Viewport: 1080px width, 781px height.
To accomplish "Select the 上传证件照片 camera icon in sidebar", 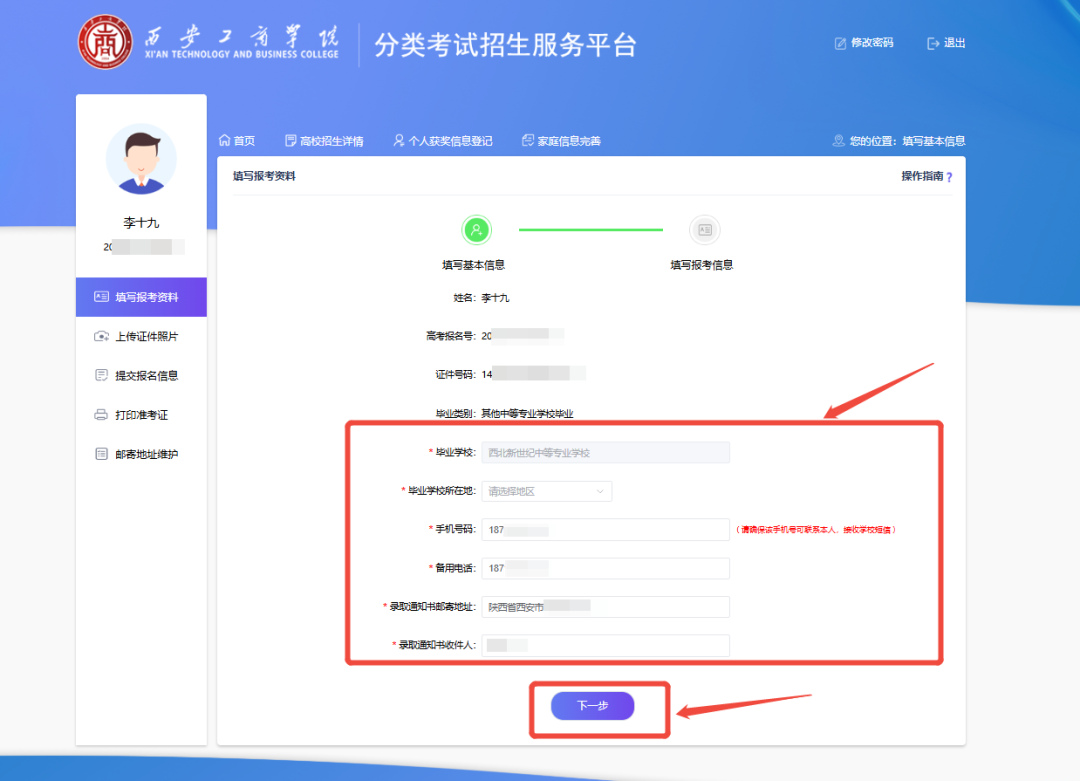I will click(x=103, y=336).
